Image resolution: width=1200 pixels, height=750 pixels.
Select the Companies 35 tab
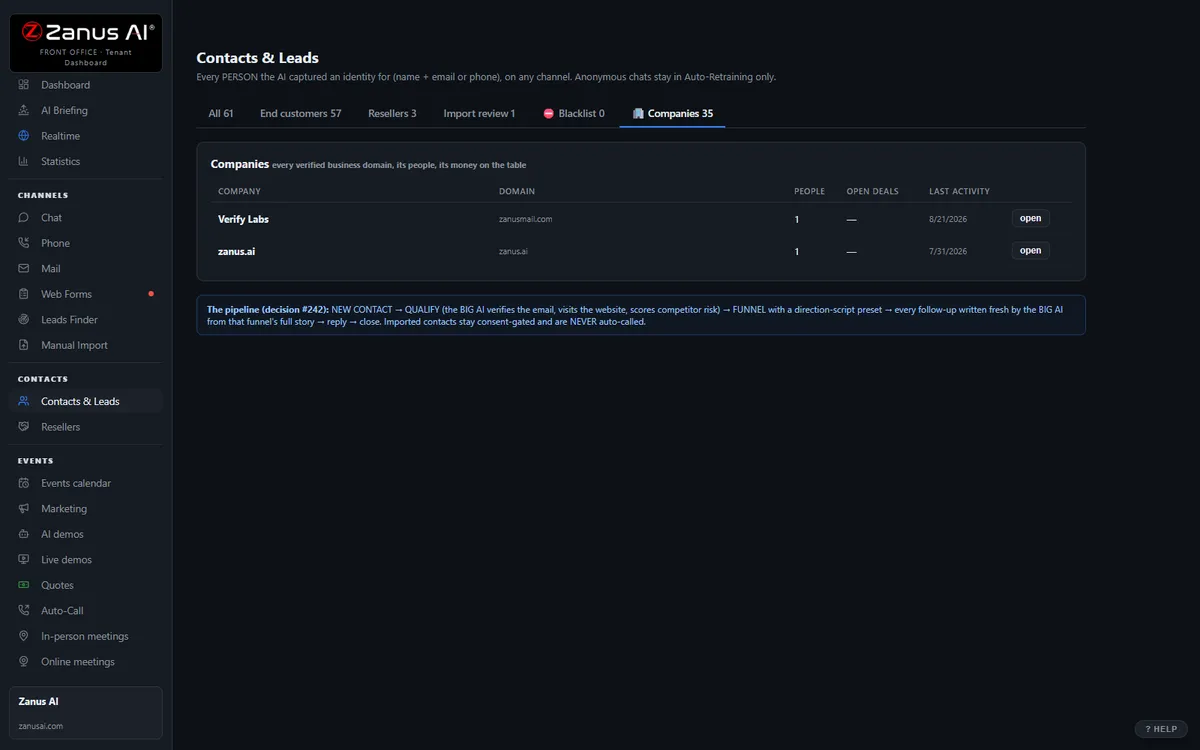(673, 113)
